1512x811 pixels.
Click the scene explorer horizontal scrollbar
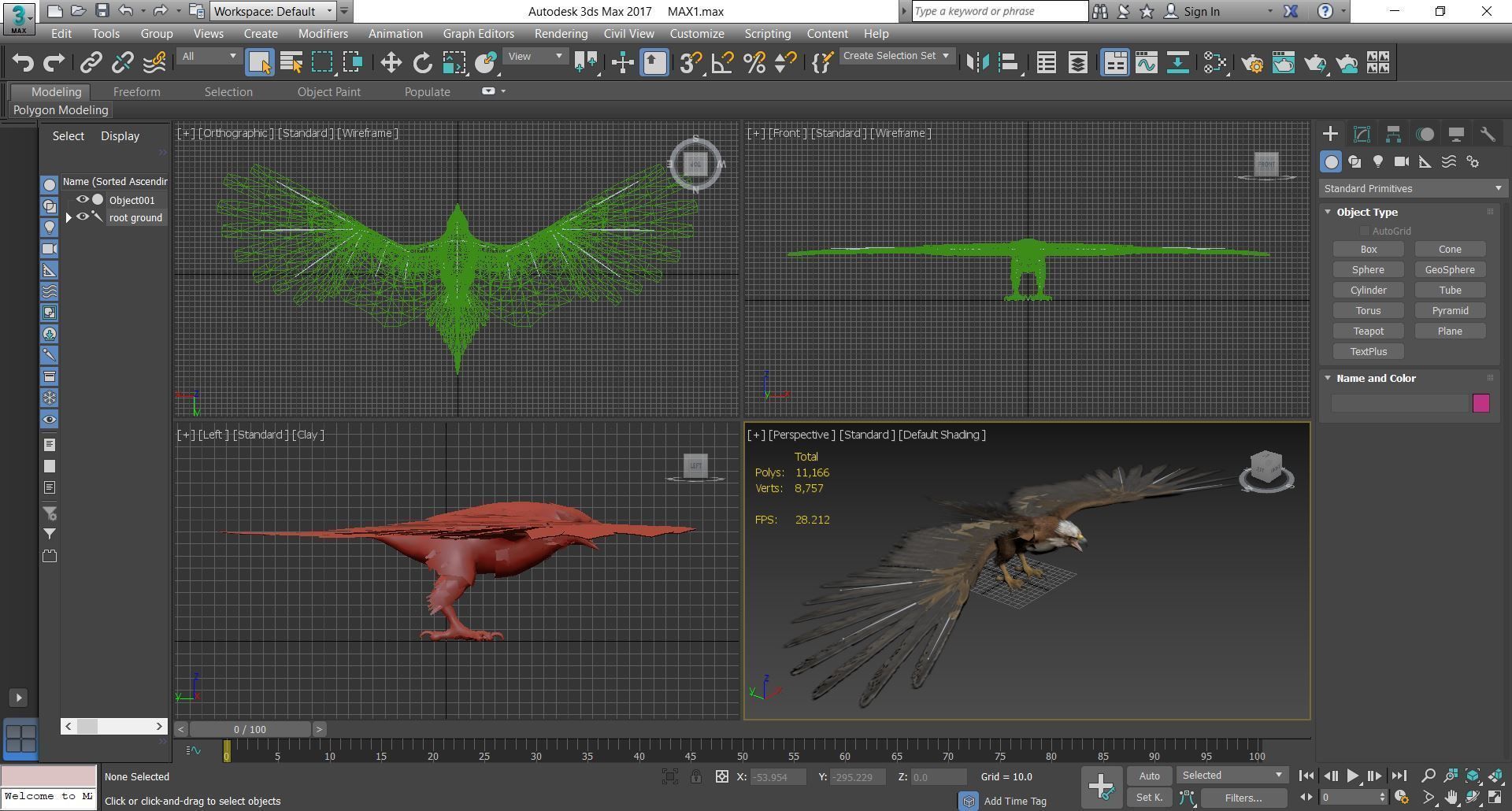point(113,726)
